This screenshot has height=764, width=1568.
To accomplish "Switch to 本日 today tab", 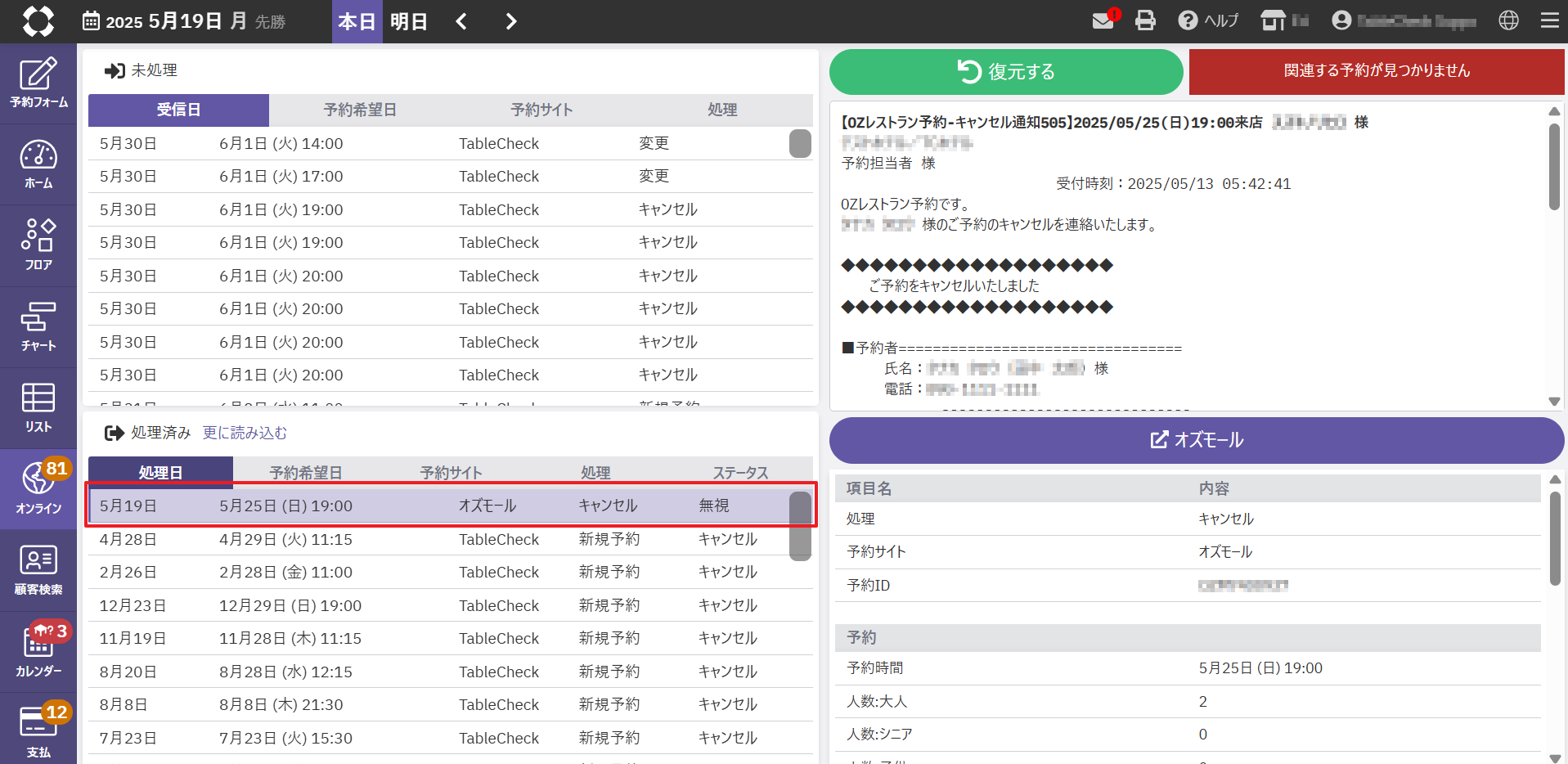I will click(x=357, y=21).
